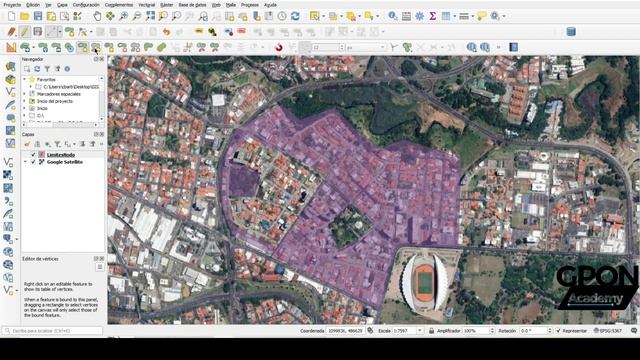This screenshot has width=640, height=360.
Task: Select the Reshape Features tool
Action: [x=148, y=47]
